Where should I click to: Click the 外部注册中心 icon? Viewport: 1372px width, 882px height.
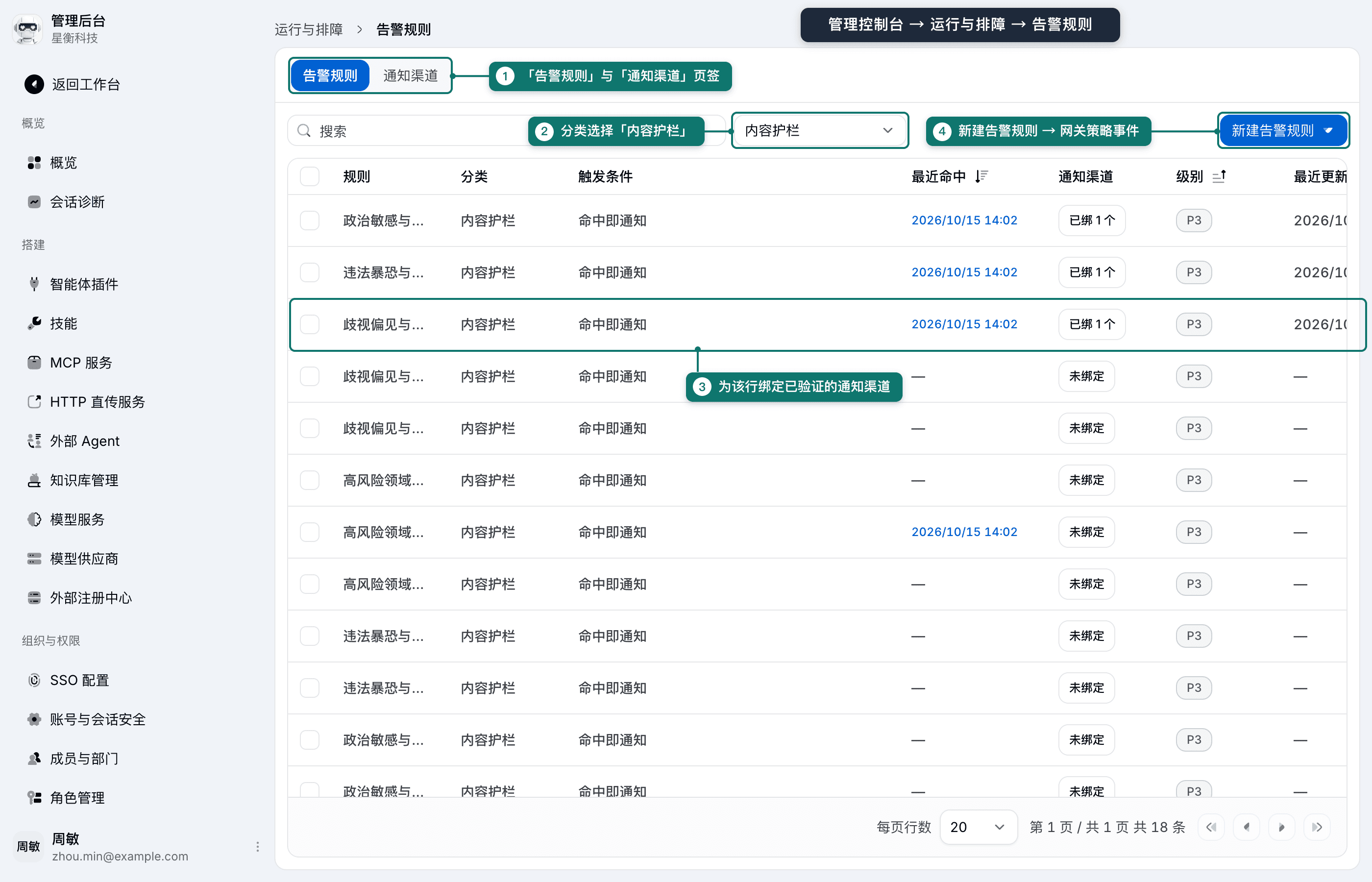[x=34, y=598]
